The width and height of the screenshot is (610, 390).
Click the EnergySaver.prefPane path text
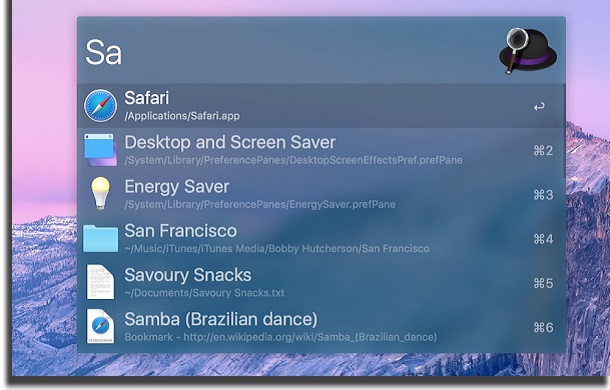(x=260, y=204)
